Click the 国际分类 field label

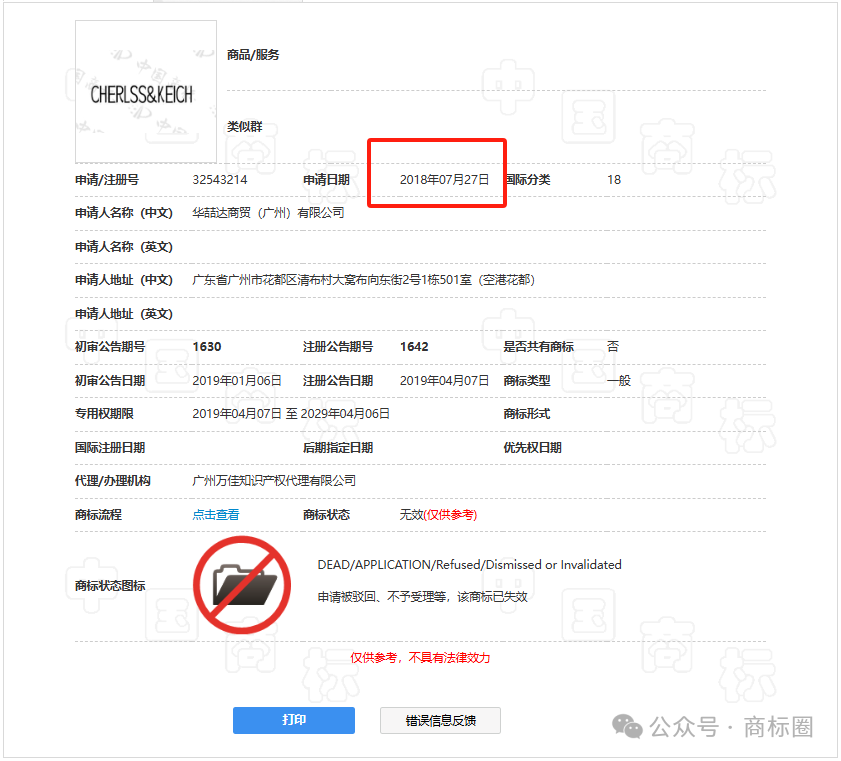click(x=529, y=180)
